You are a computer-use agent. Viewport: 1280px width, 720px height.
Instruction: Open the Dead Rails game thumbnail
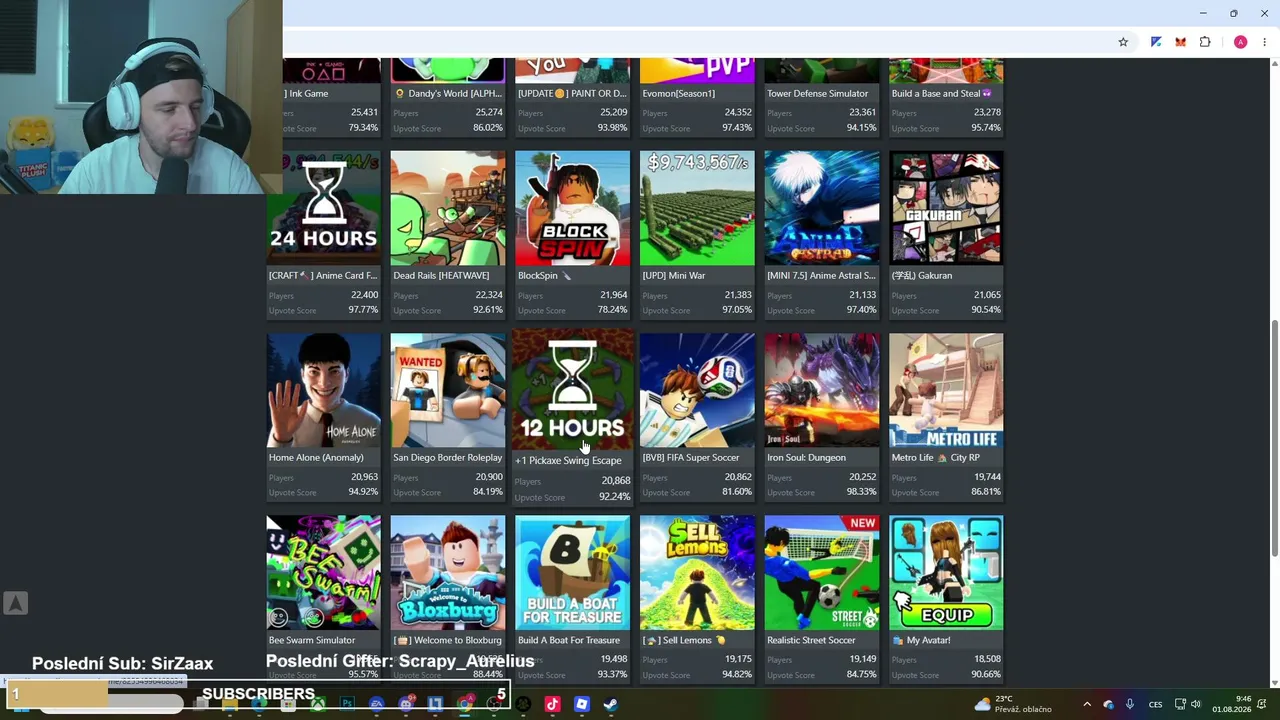coord(448,208)
